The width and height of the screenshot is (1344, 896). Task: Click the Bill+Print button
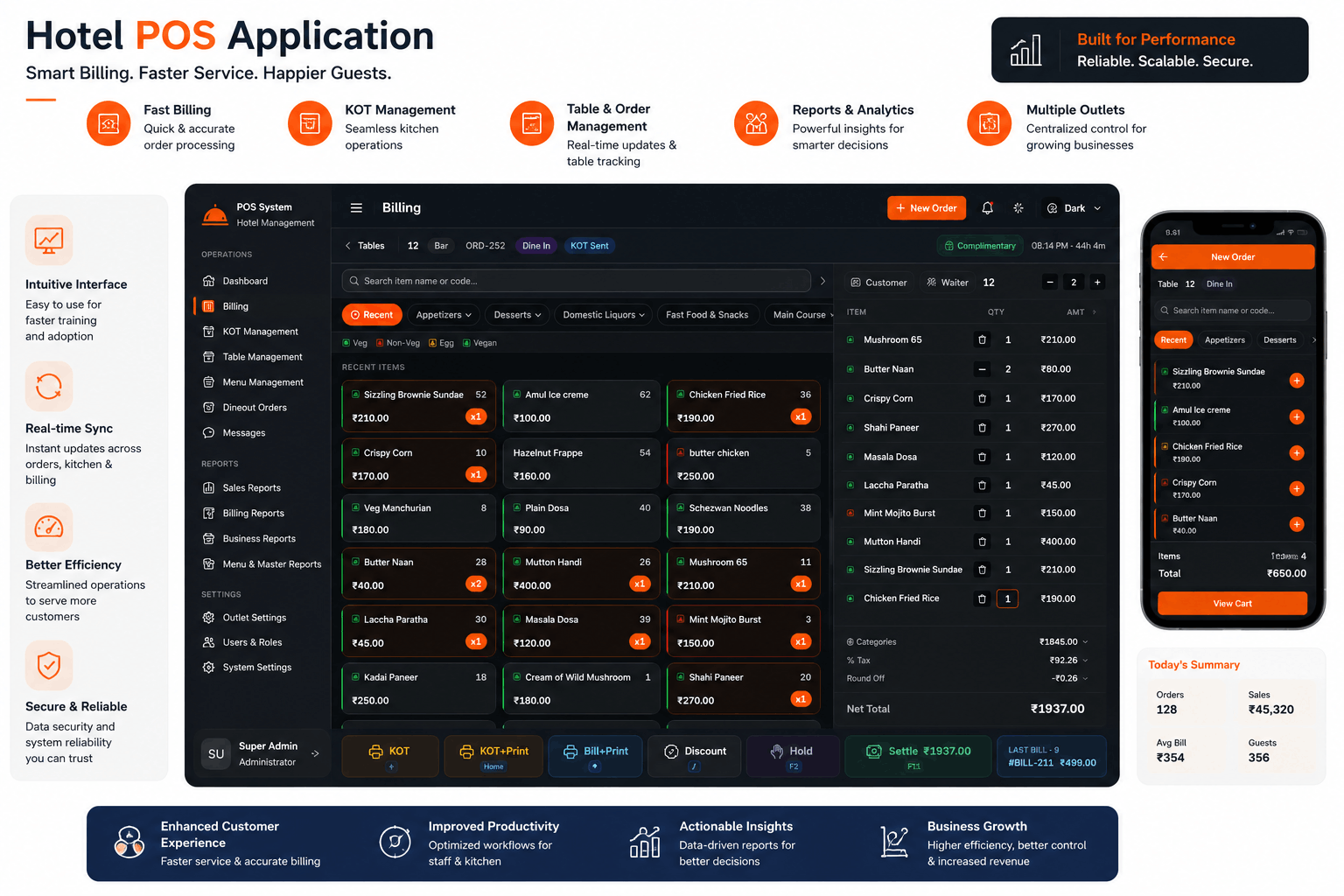595,756
